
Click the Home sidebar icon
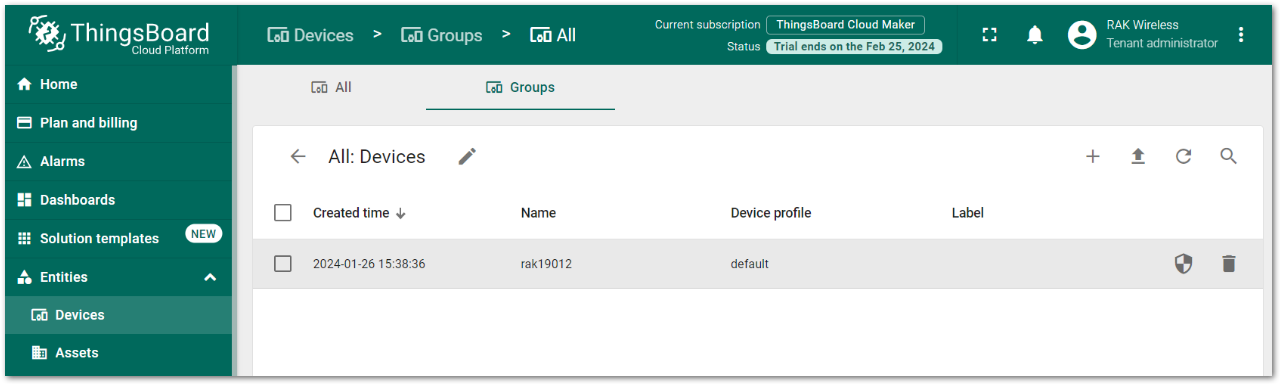25,85
